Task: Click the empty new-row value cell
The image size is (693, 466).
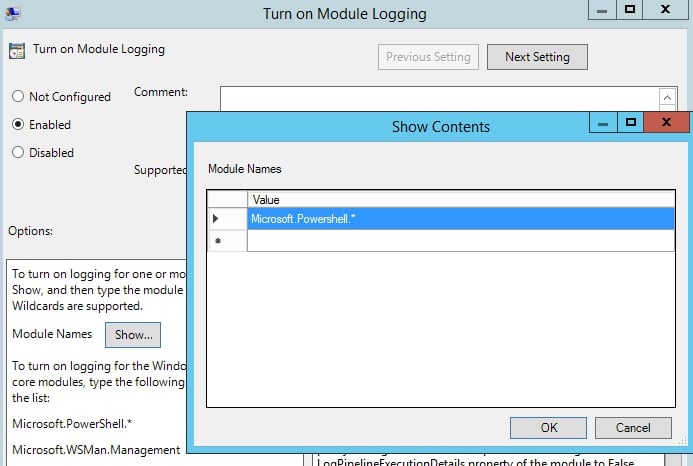Action: click(x=461, y=241)
